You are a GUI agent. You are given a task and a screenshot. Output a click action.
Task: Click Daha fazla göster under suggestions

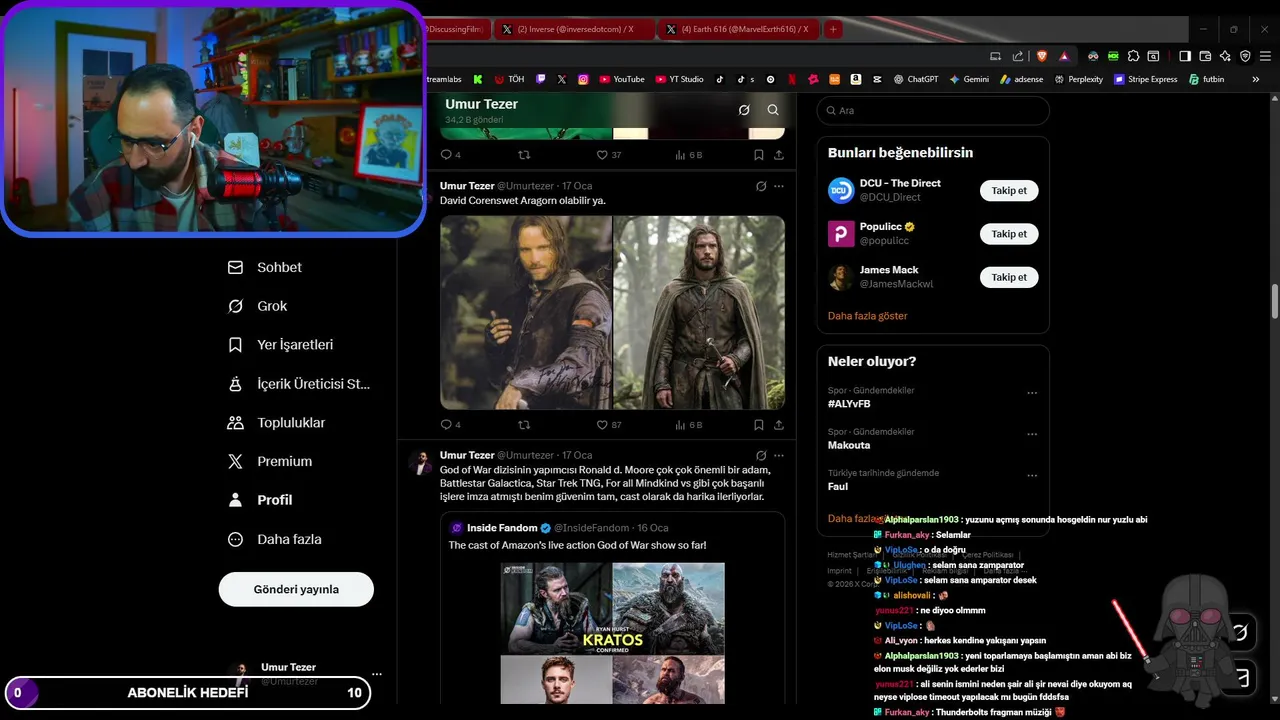point(867,315)
